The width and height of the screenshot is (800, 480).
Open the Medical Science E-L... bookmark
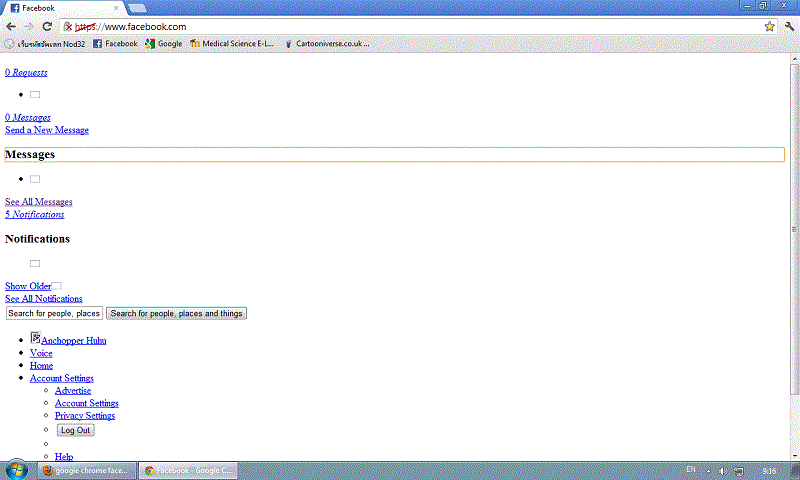click(x=232, y=44)
